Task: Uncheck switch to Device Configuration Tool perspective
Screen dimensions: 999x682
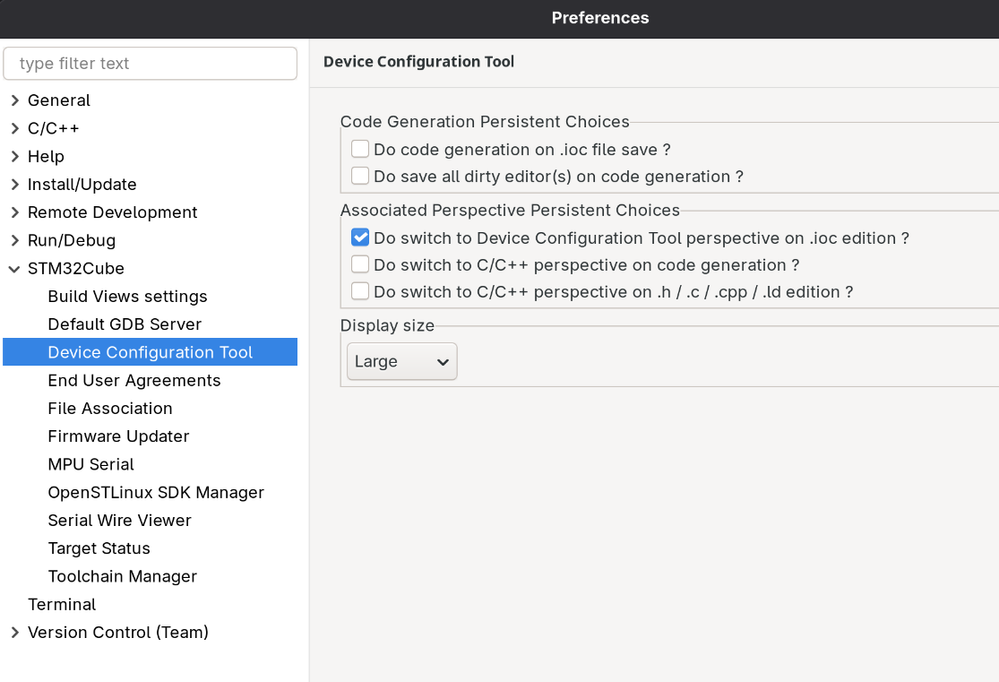Action: click(x=360, y=238)
